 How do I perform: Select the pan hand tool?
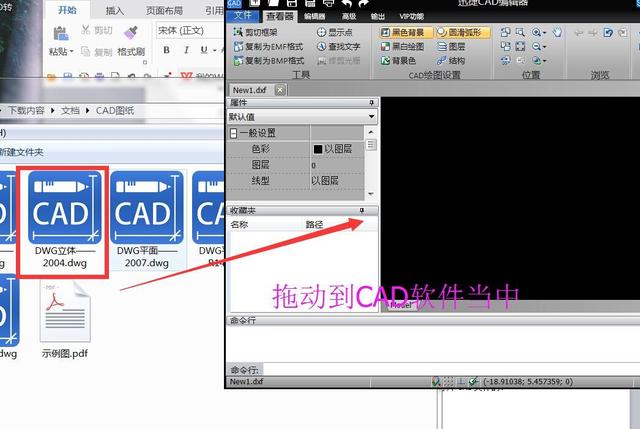coord(557,32)
